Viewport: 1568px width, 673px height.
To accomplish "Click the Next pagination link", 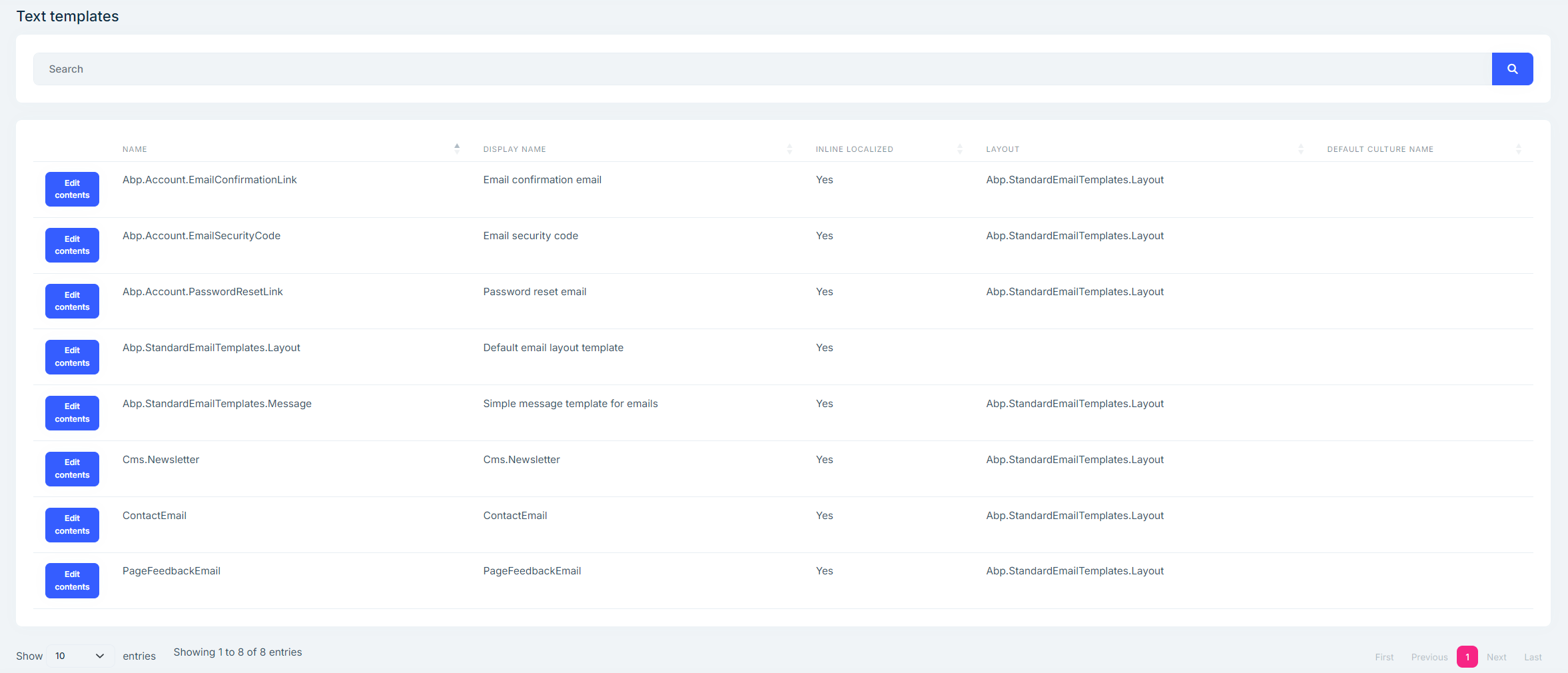I will click(1496, 657).
